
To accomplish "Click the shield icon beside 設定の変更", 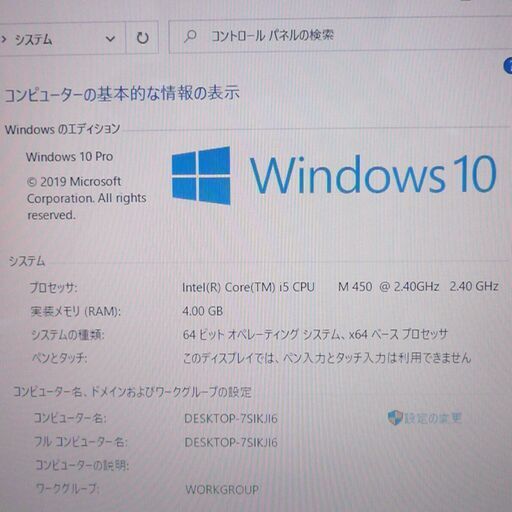I will click(395, 417).
